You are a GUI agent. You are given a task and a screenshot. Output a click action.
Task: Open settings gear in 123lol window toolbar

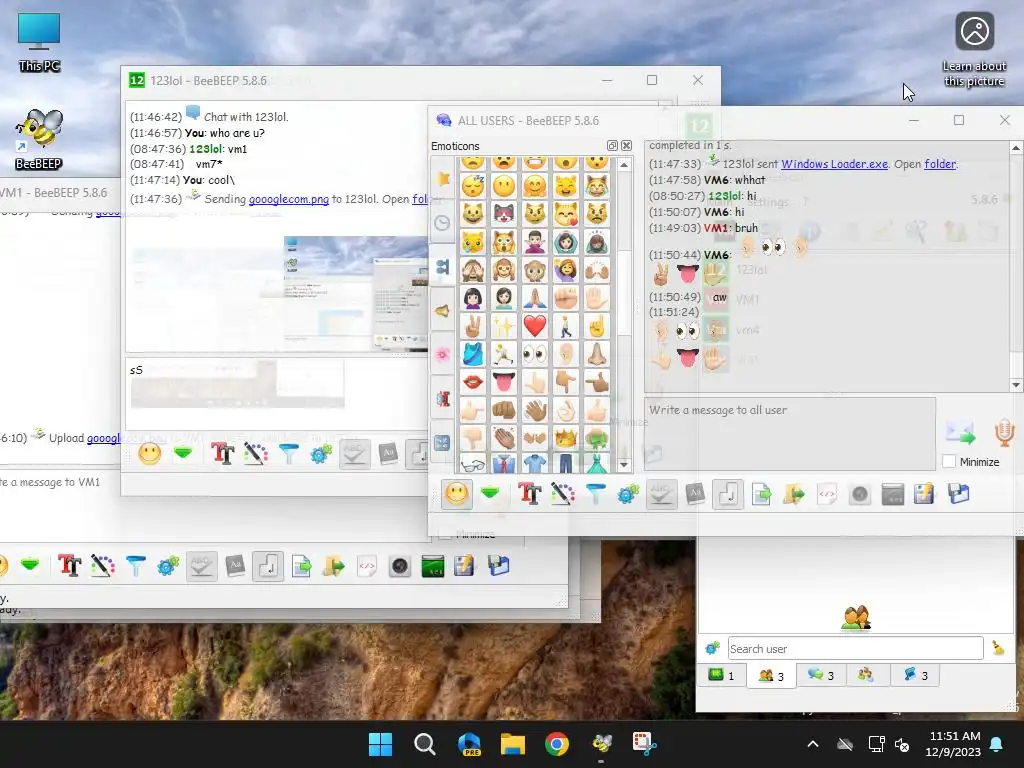click(321, 453)
